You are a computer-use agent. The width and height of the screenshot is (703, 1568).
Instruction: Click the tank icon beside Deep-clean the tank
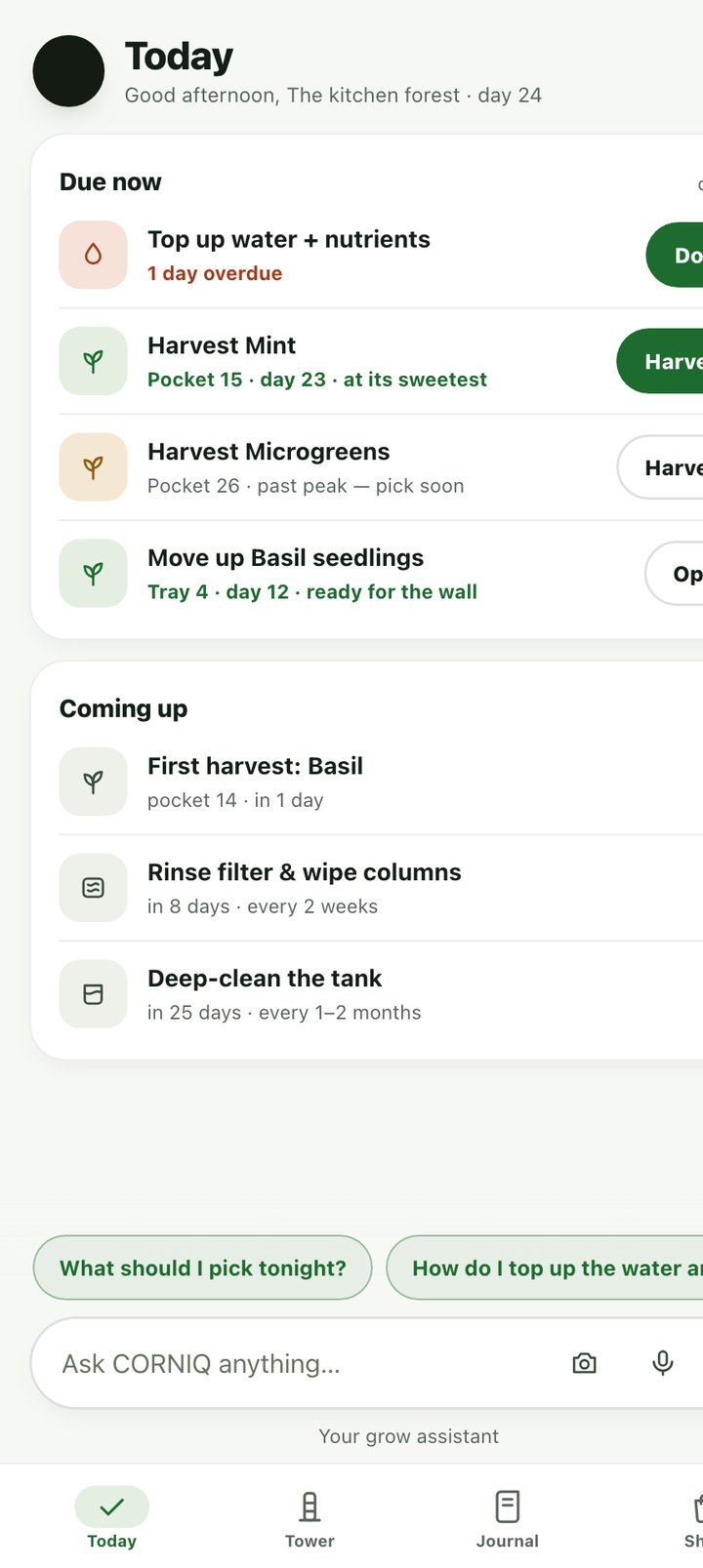(x=93, y=994)
